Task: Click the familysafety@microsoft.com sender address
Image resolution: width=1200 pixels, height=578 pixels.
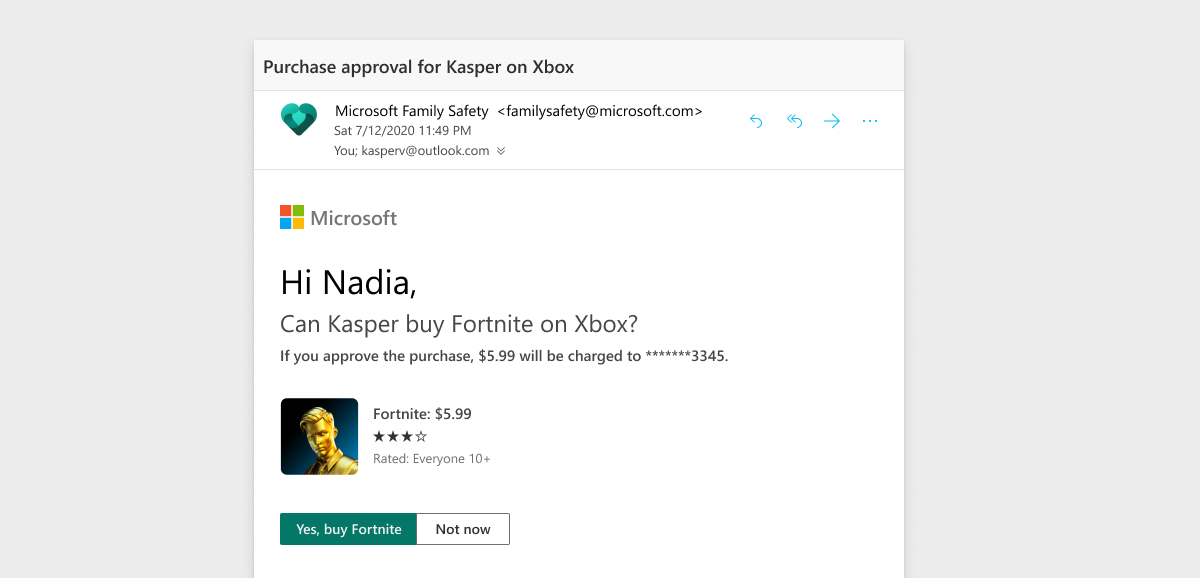Action: [x=599, y=111]
